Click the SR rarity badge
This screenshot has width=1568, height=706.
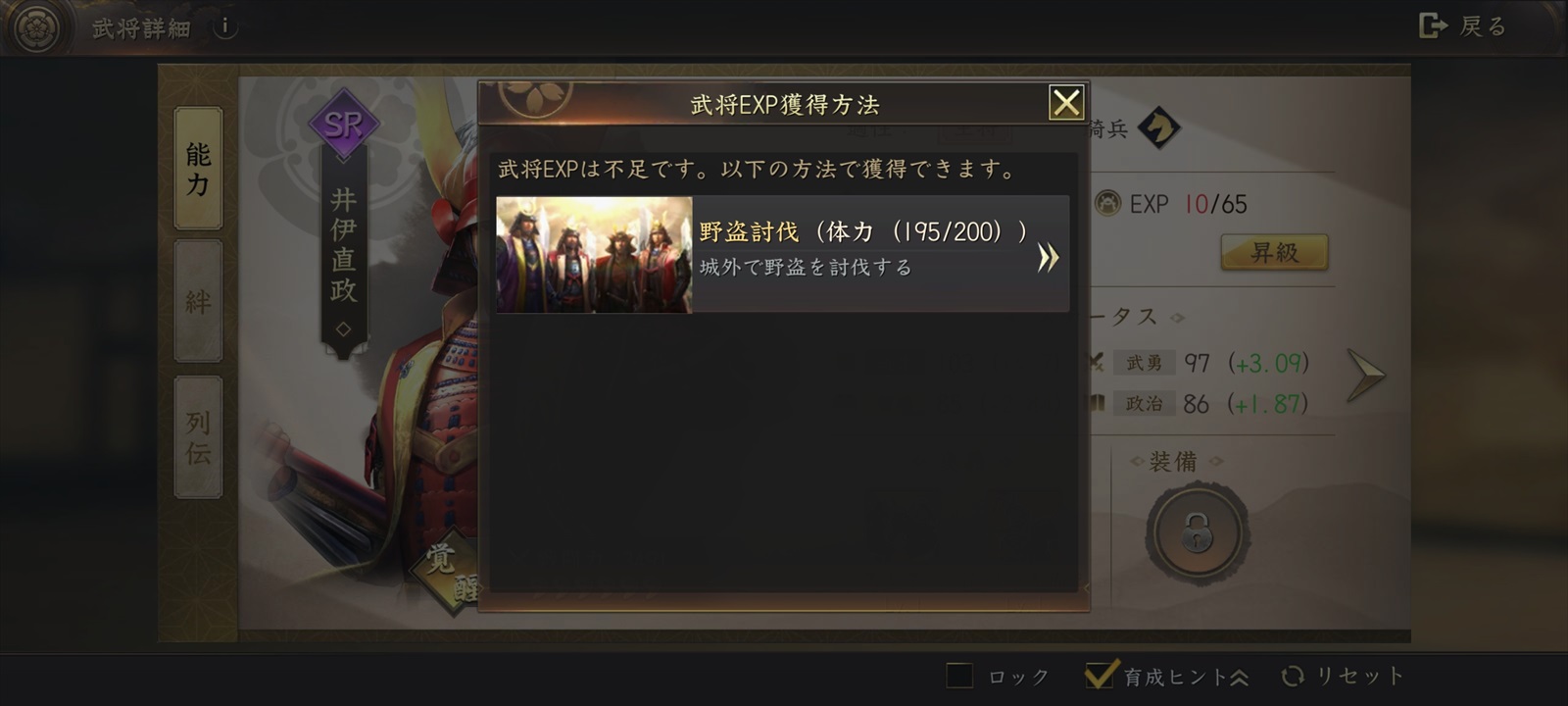344,125
